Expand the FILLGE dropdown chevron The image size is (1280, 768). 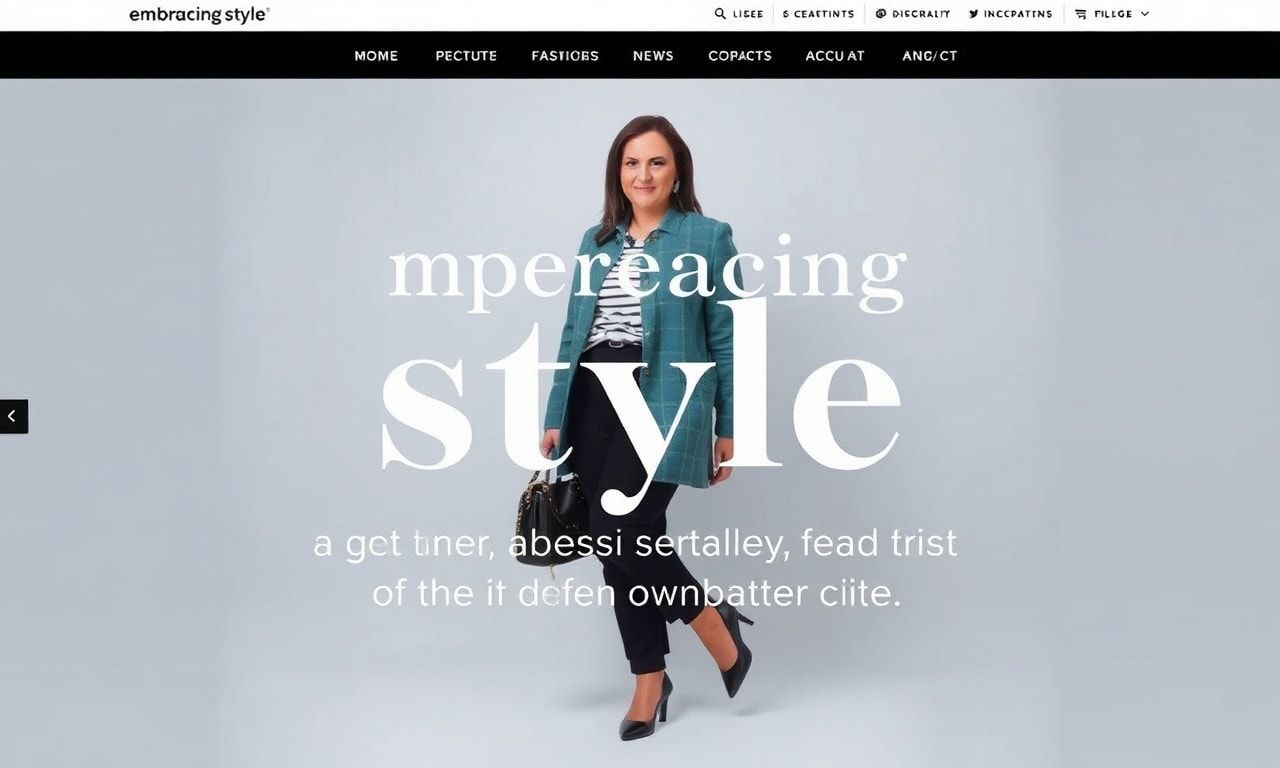click(1145, 14)
